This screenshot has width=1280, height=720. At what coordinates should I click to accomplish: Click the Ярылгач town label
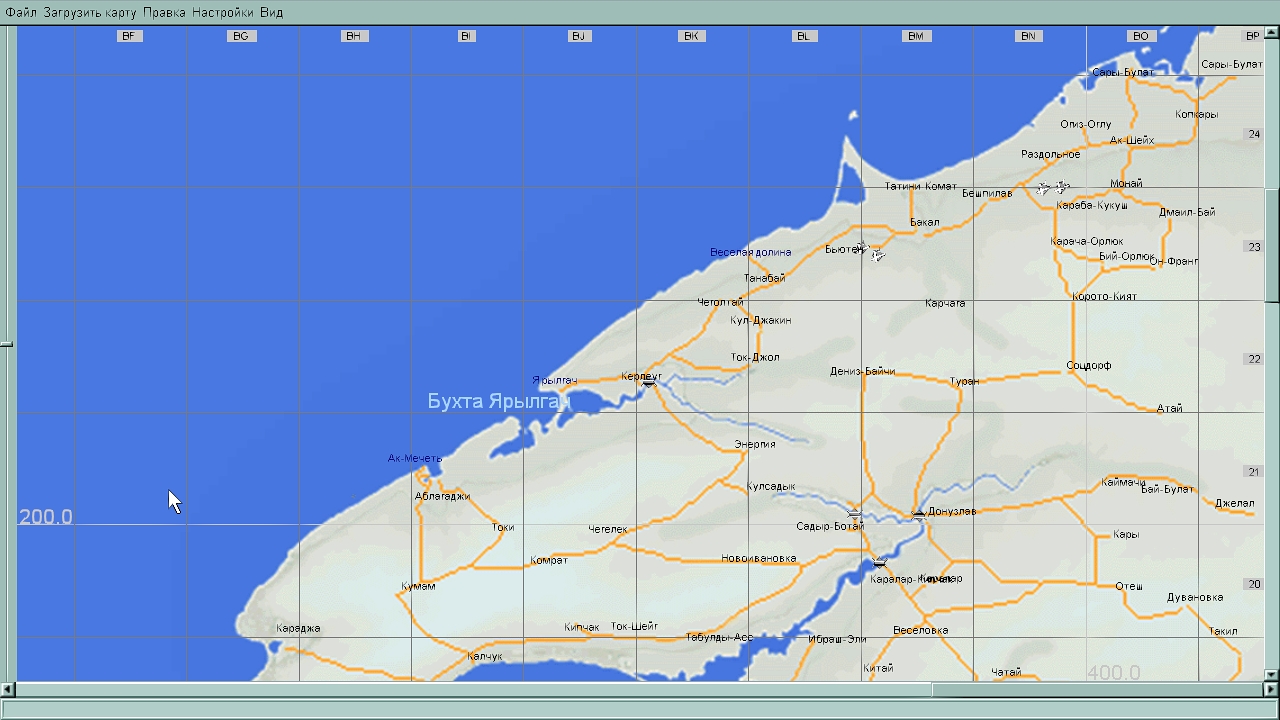[555, 381]
